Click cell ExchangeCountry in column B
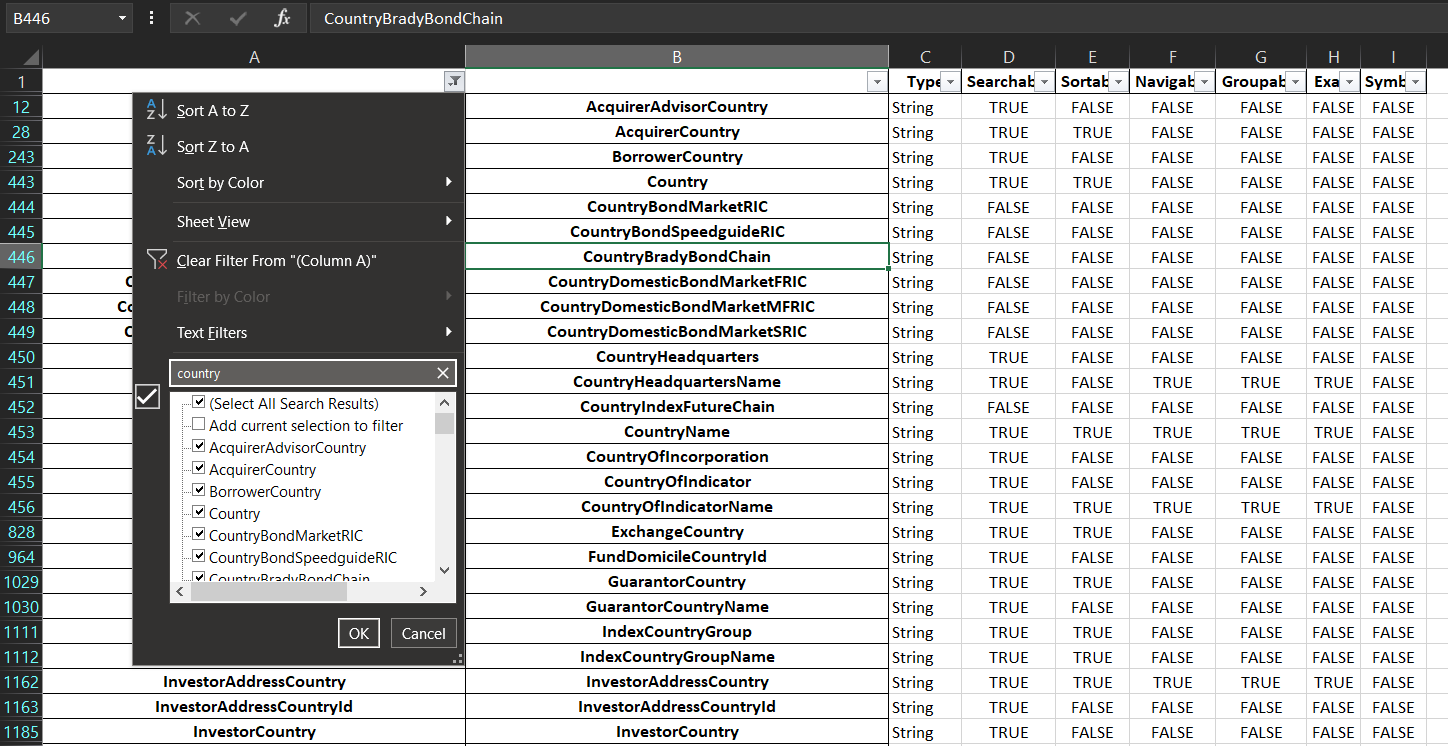This screenshot has height=746, width=1448. point(677,532)
